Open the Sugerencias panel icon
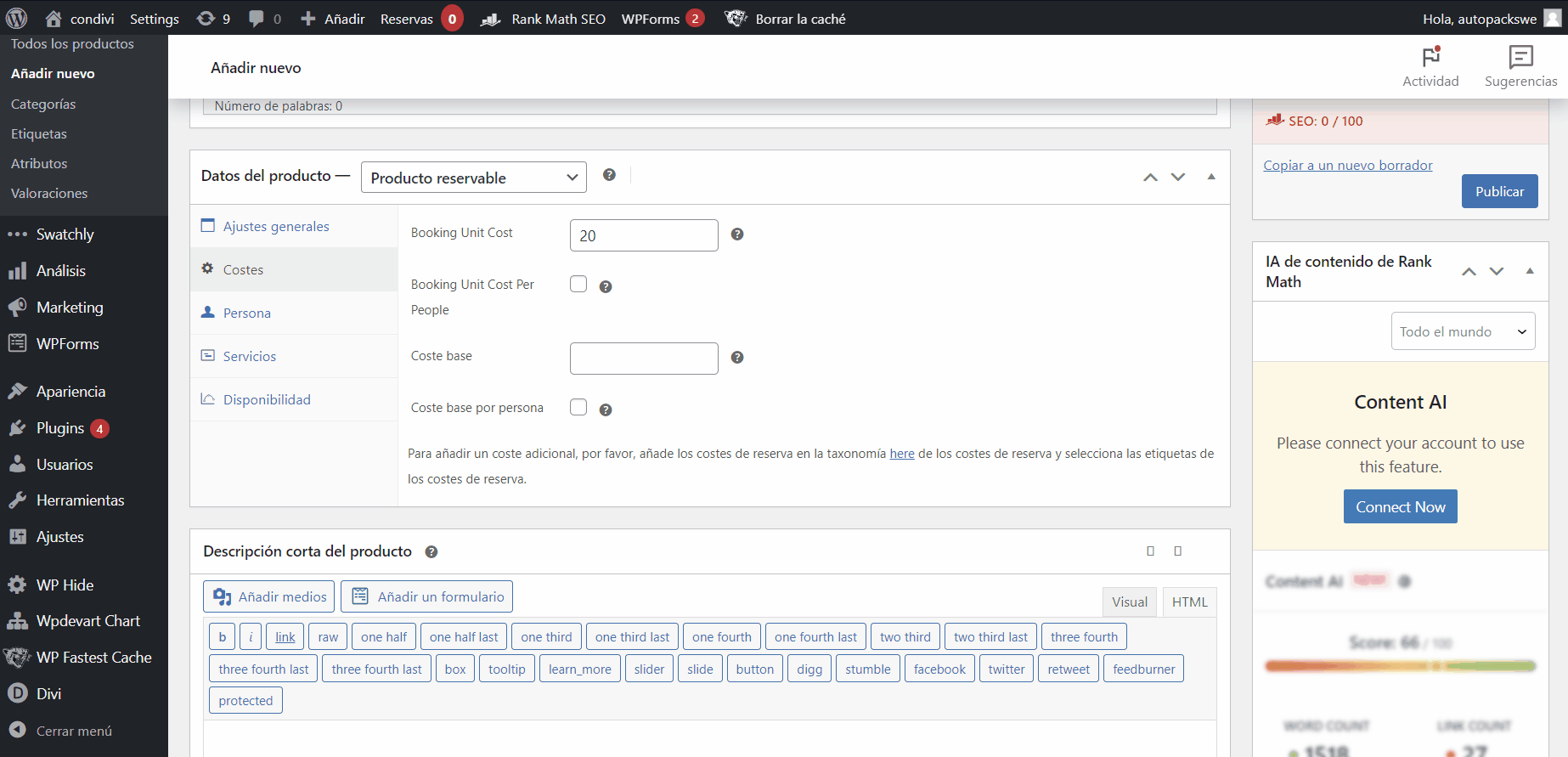 click(1520, 58)
